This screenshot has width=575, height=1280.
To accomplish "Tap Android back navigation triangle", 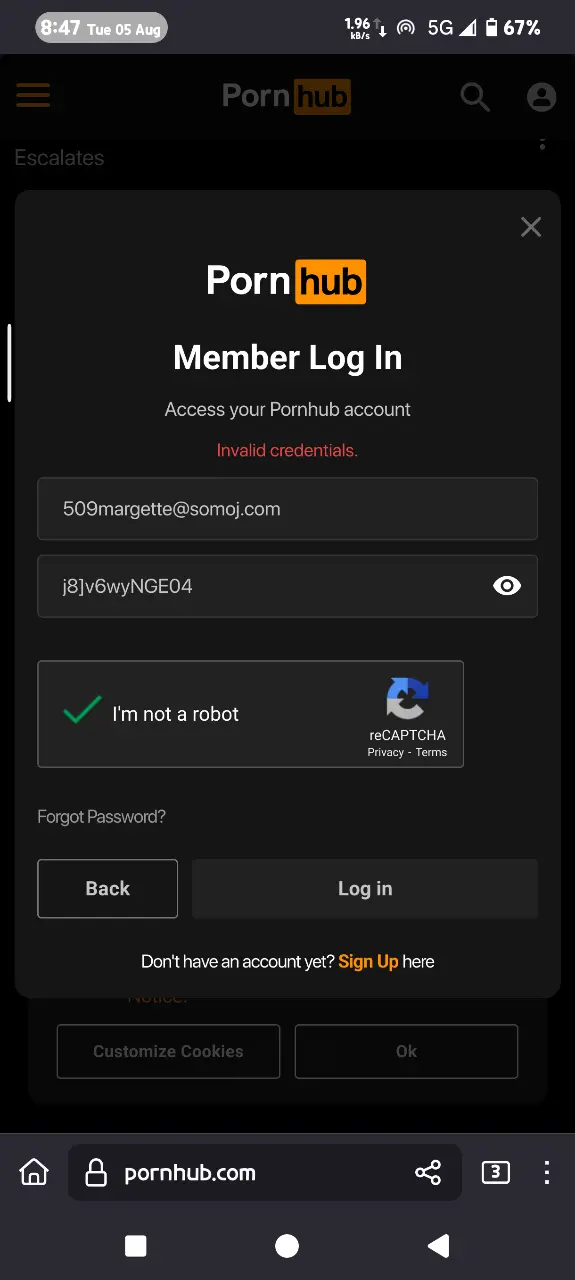I will click(438, 1245).
